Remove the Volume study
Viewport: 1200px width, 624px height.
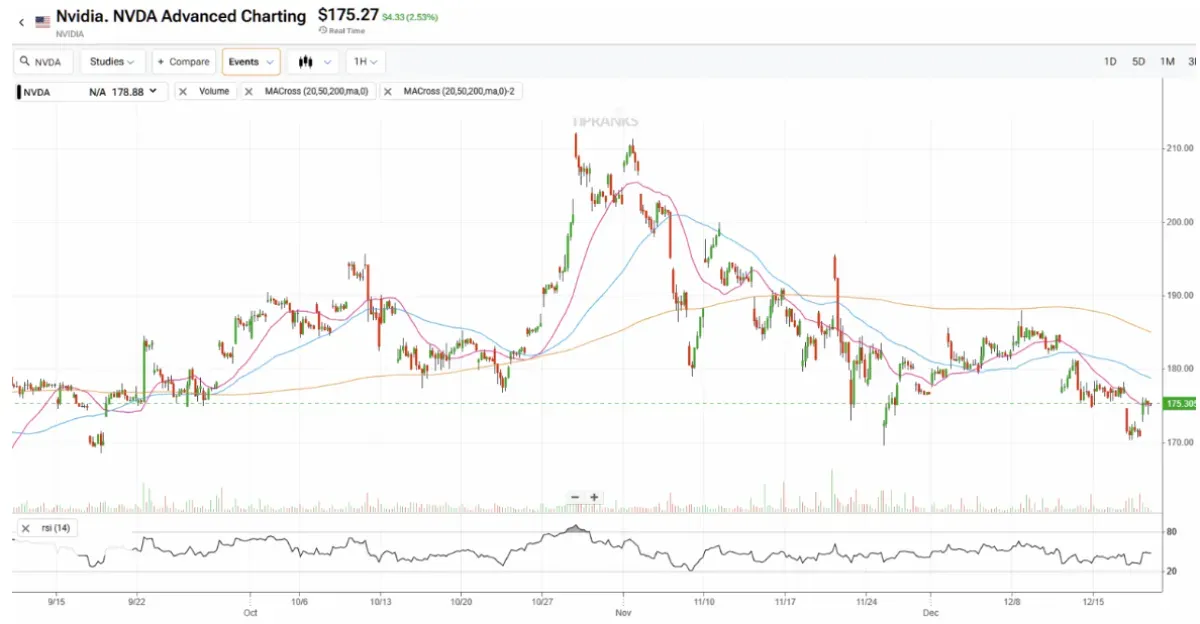click(184, 92)
